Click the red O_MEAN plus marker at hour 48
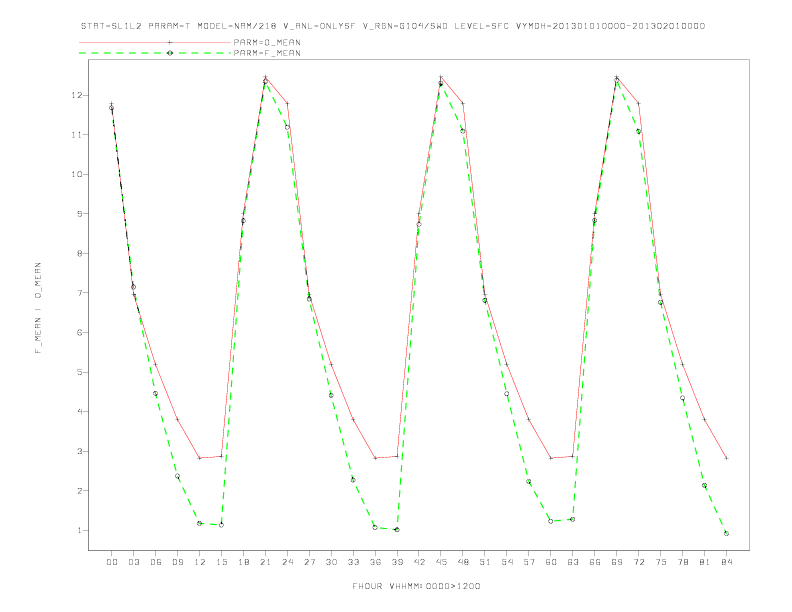The image size is (792, 612). pos(463,104)
